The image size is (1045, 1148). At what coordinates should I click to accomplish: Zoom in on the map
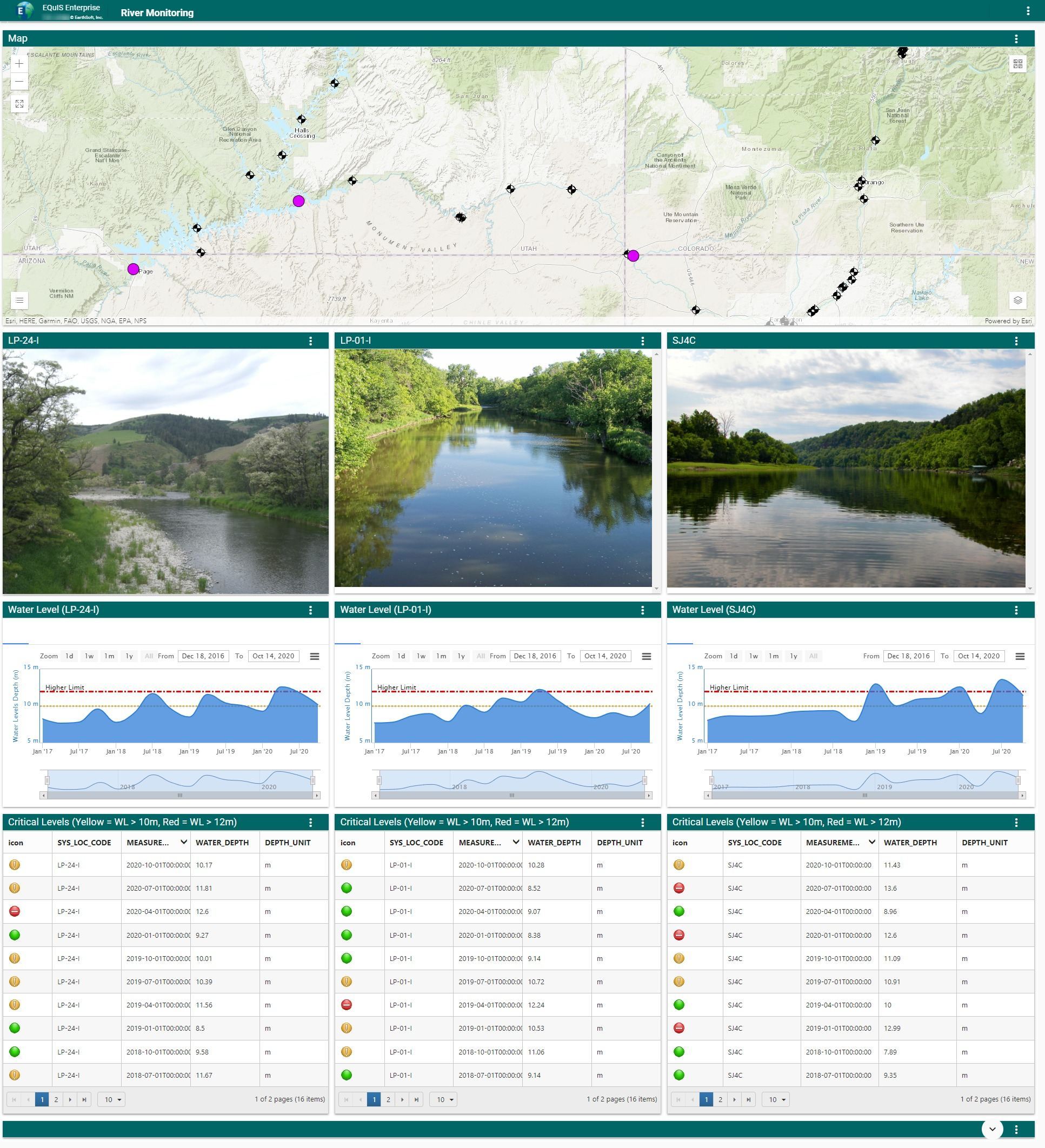pos(19,64)
